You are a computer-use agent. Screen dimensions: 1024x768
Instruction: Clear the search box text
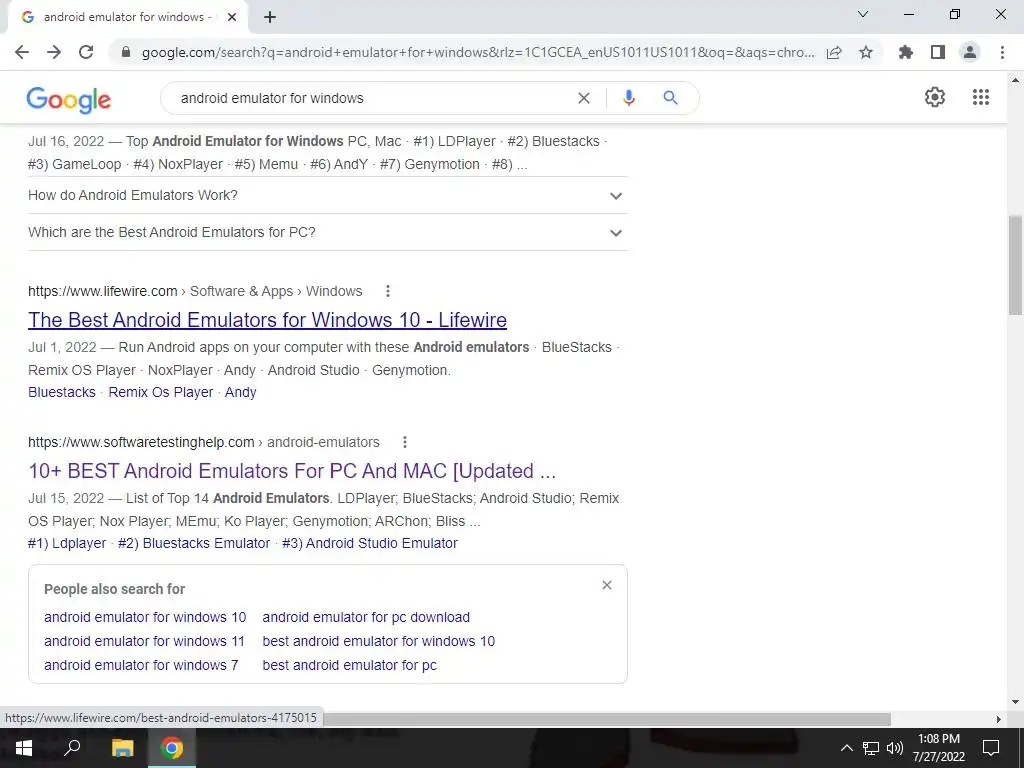[584, 98]
